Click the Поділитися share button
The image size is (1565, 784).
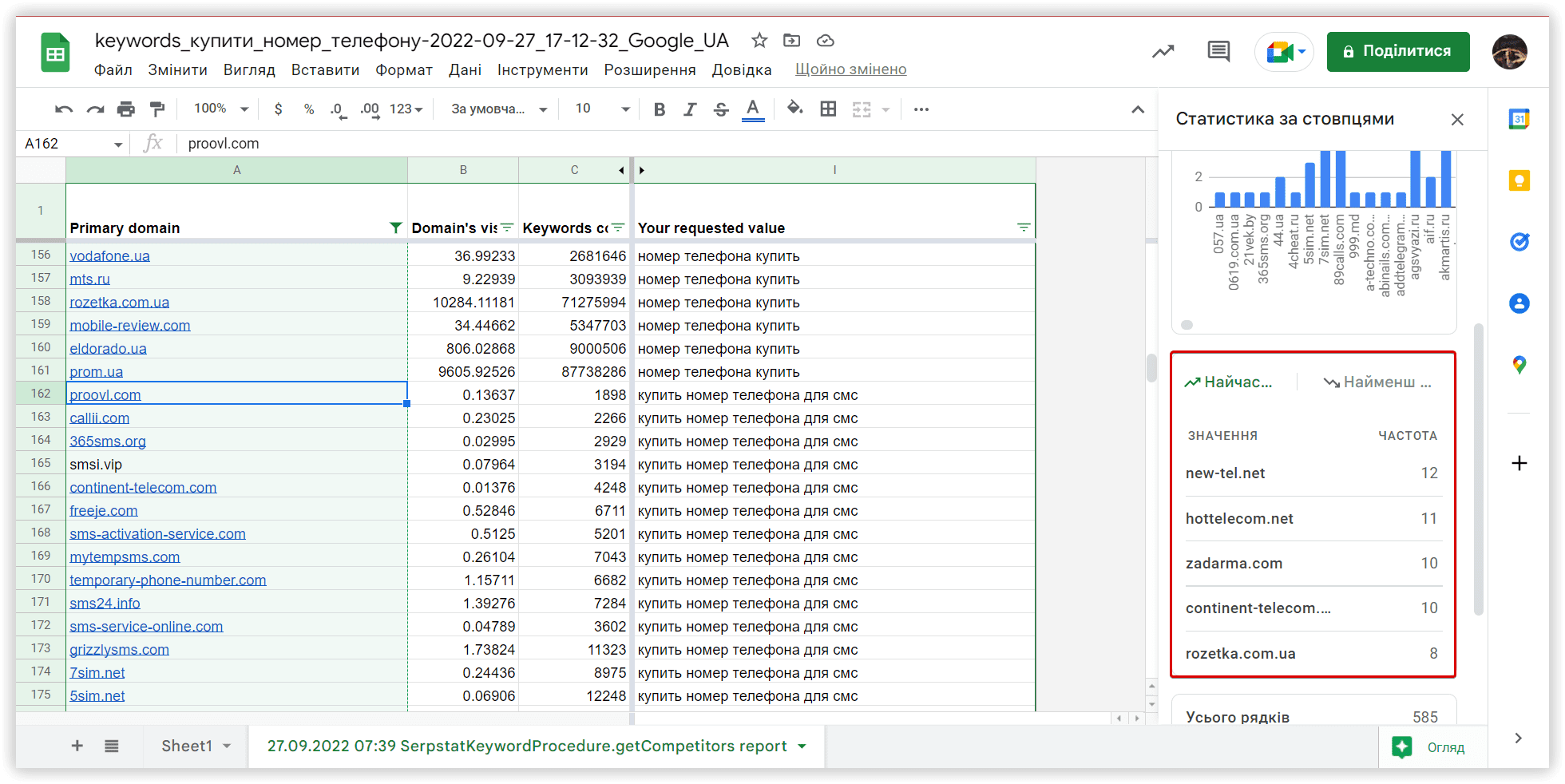coord(1398,52)
